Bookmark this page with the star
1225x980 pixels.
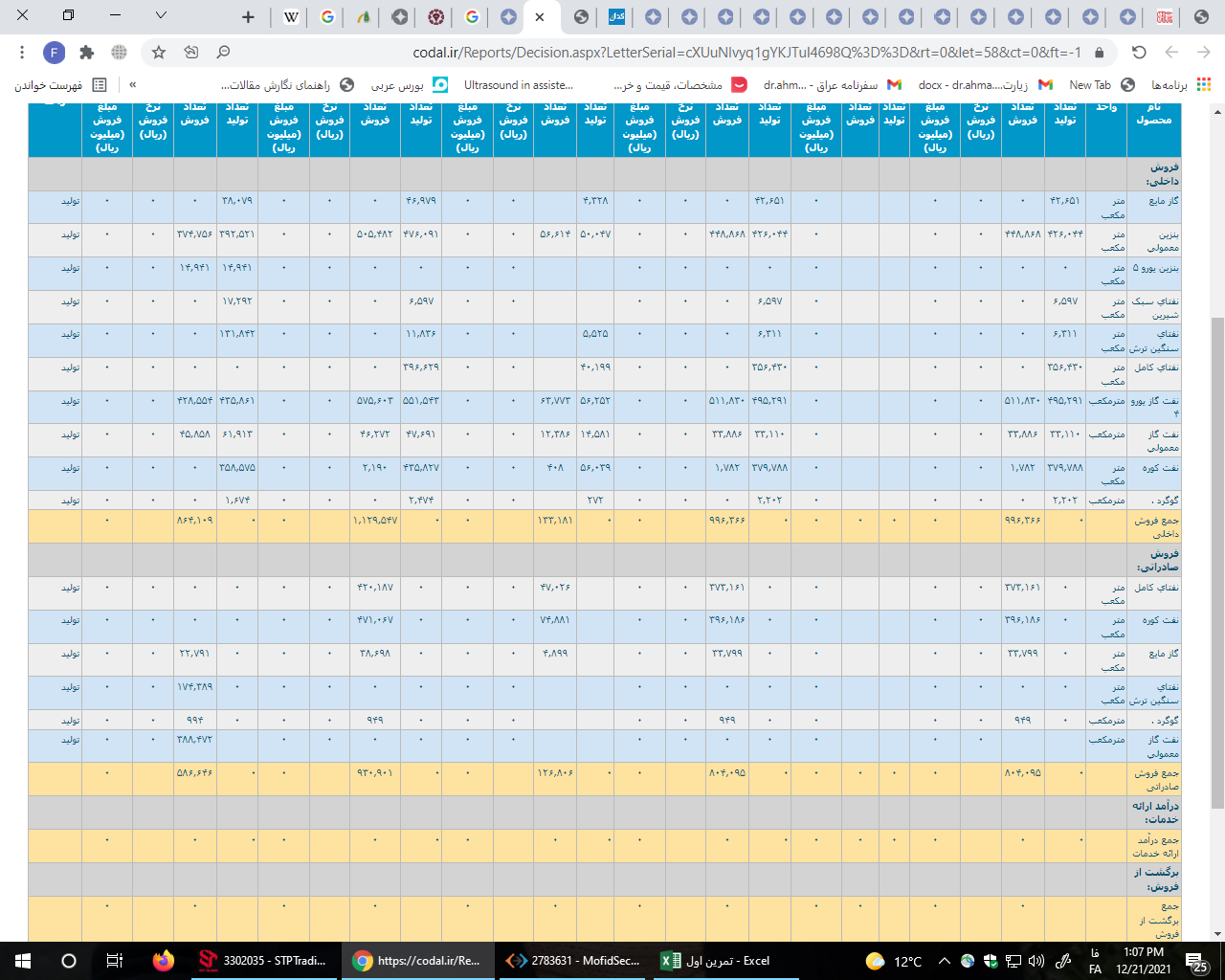point(159,52)
